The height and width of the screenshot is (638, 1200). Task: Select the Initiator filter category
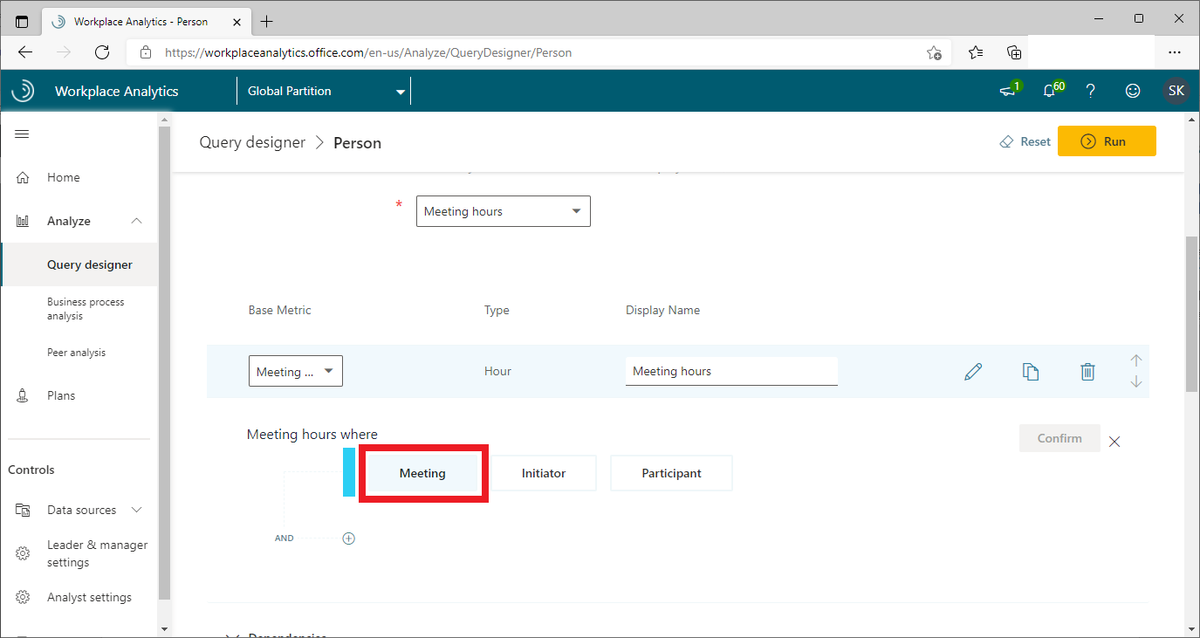544,473
